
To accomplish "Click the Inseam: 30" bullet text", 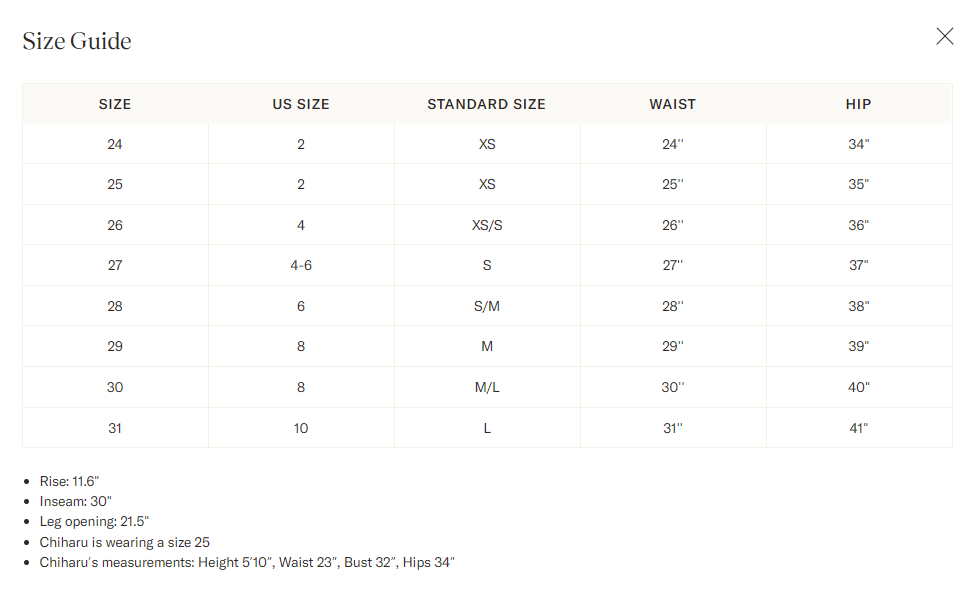I will point(75,501).
